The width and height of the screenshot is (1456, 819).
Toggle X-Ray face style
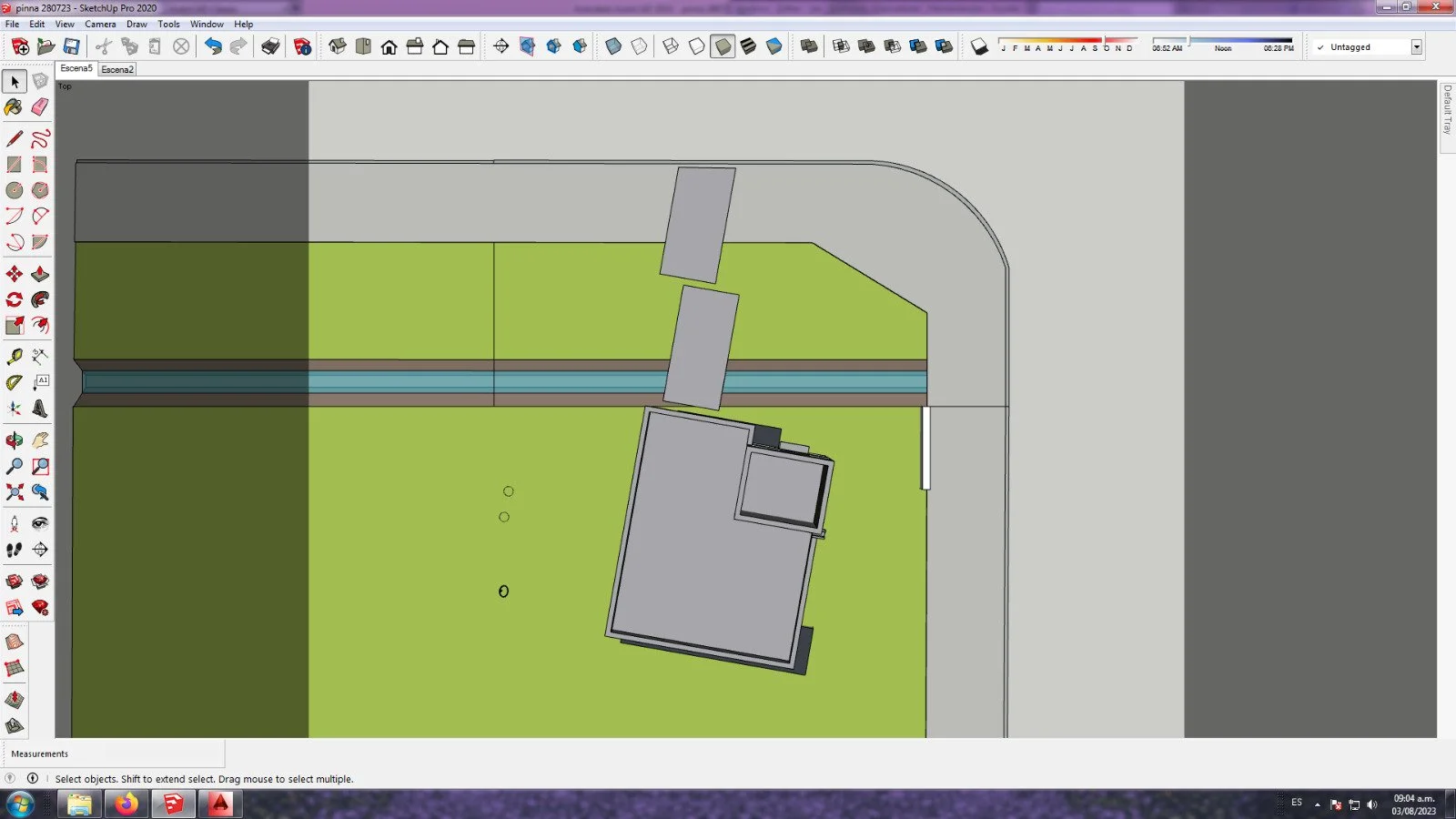coord(613,46)
